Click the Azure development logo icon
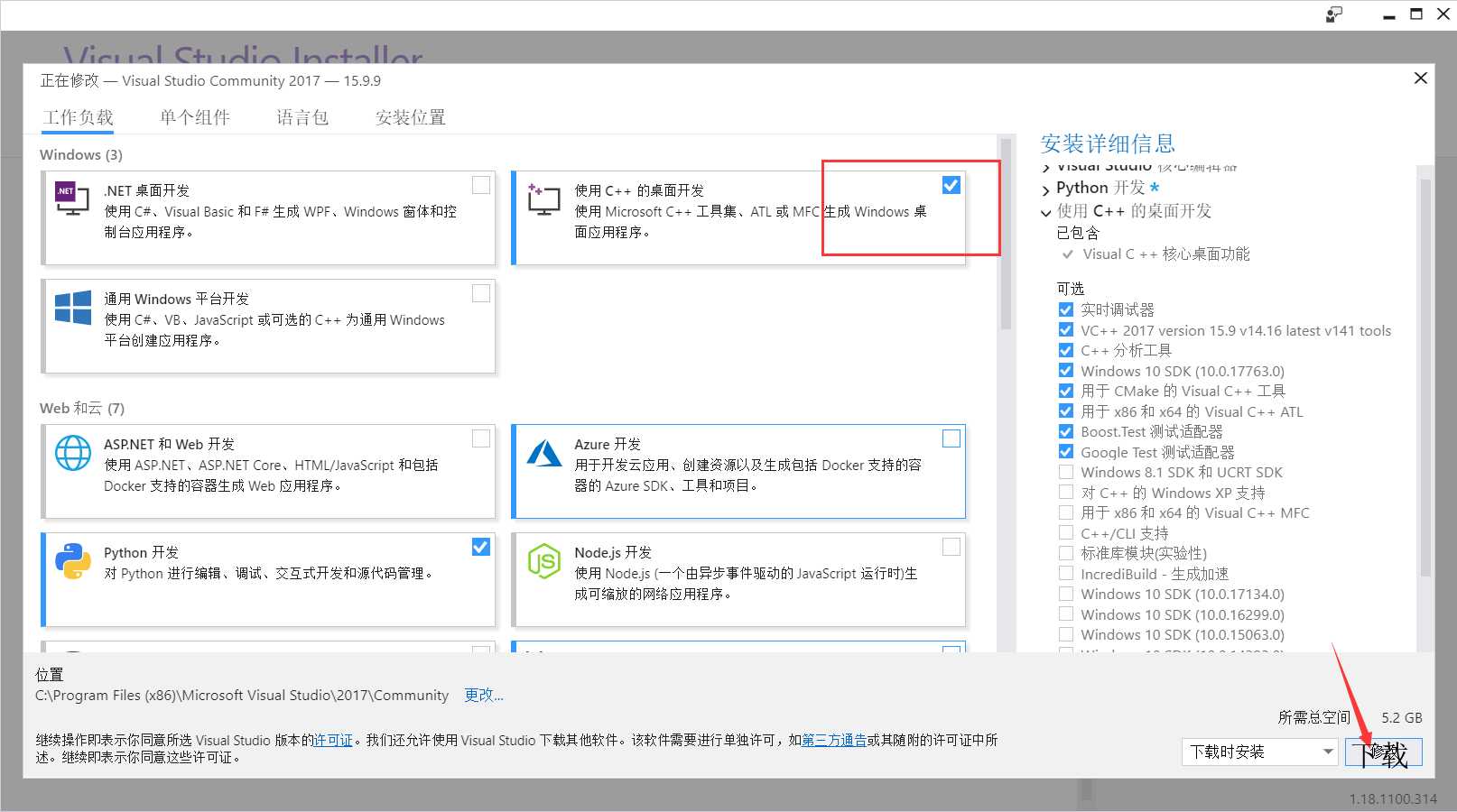 point(544,453)
